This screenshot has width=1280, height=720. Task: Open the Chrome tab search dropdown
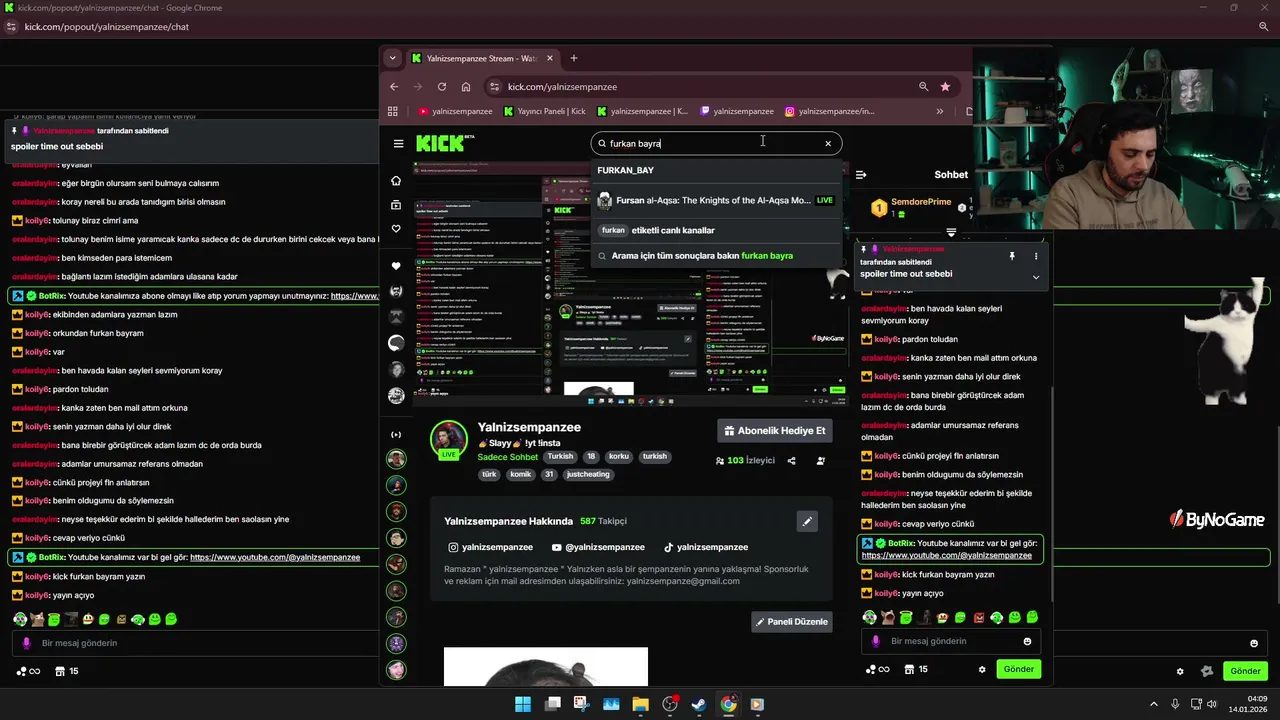tap(392, 58)
